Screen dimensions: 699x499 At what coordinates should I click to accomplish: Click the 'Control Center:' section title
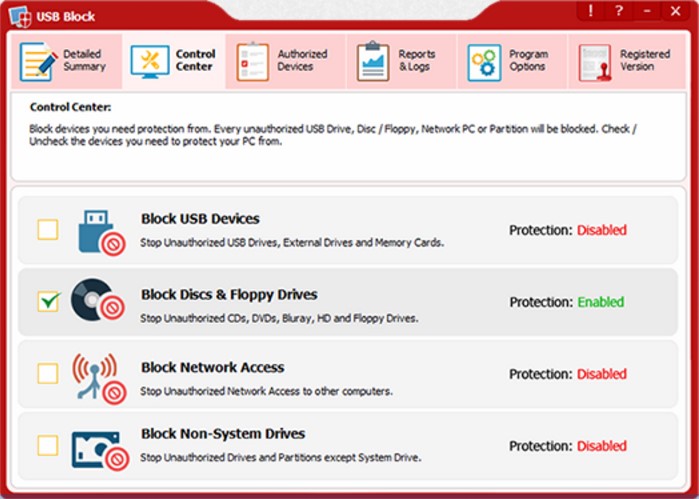coord(70,107)
